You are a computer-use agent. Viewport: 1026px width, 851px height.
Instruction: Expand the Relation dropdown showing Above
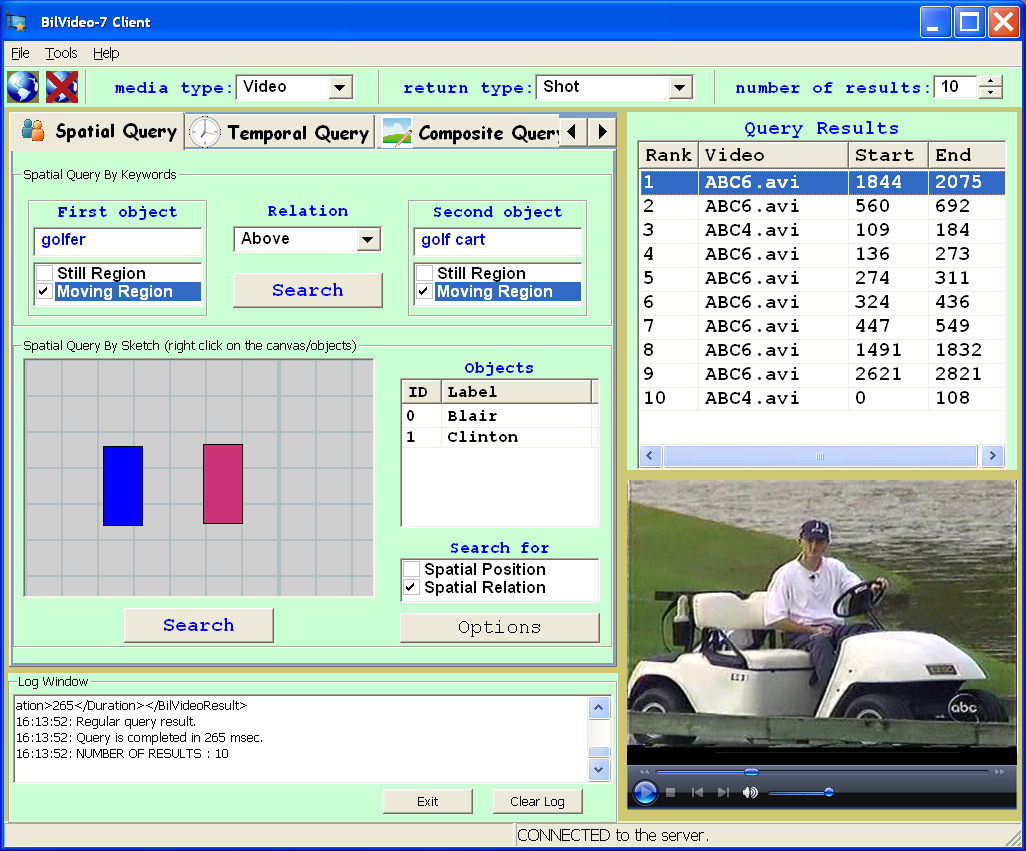[x=368, y=239]
